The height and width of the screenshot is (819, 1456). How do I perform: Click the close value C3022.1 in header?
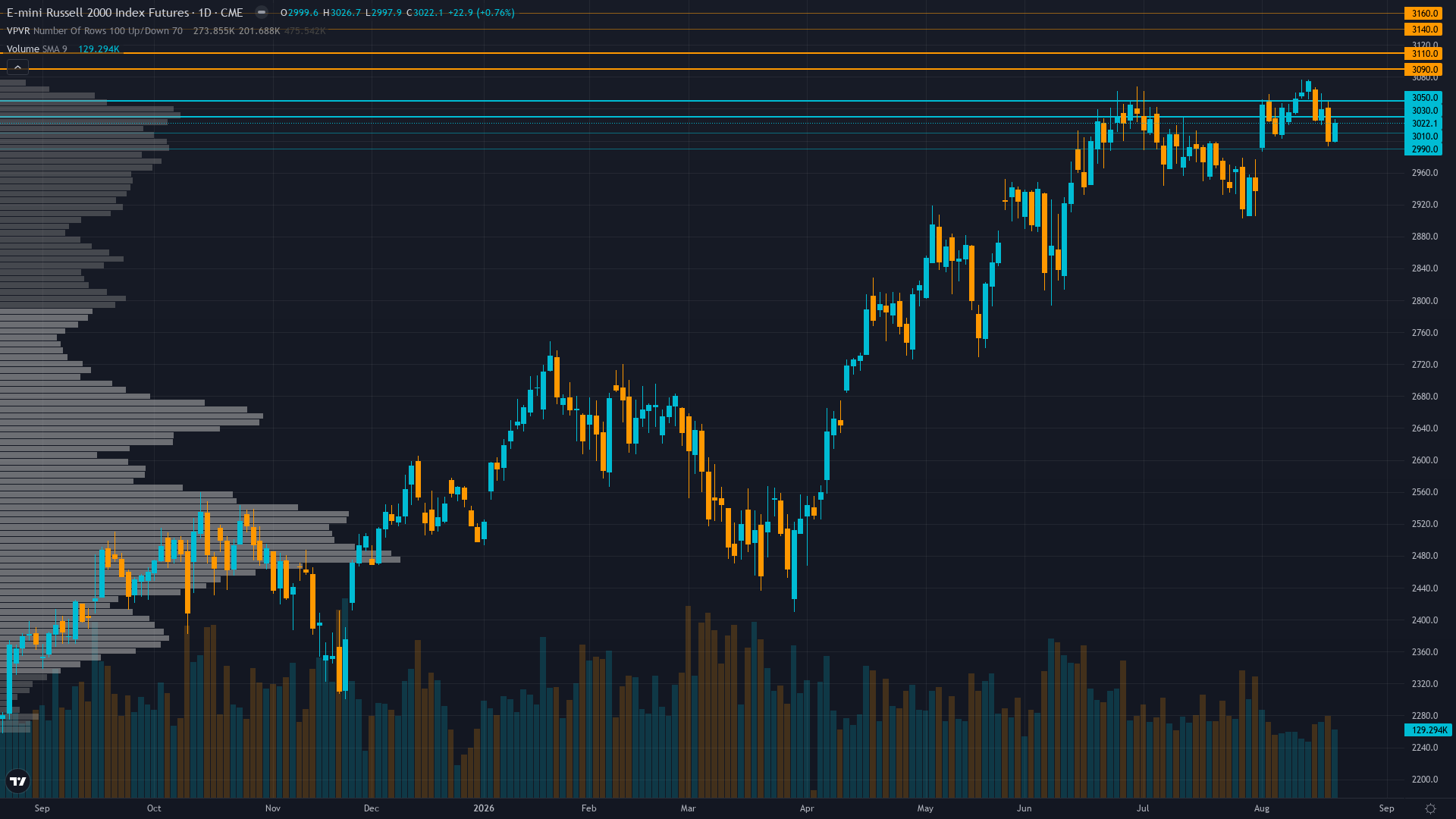425,13
